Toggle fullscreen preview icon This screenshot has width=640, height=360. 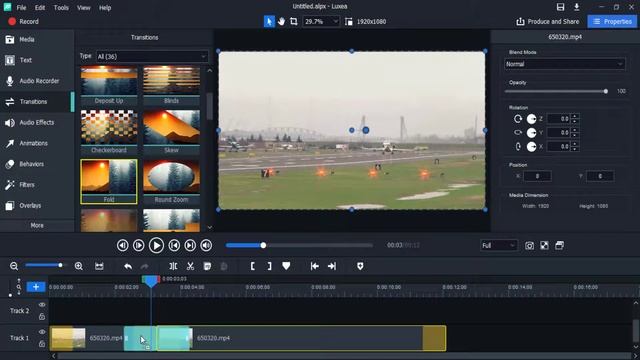click(x=544, y=245)
